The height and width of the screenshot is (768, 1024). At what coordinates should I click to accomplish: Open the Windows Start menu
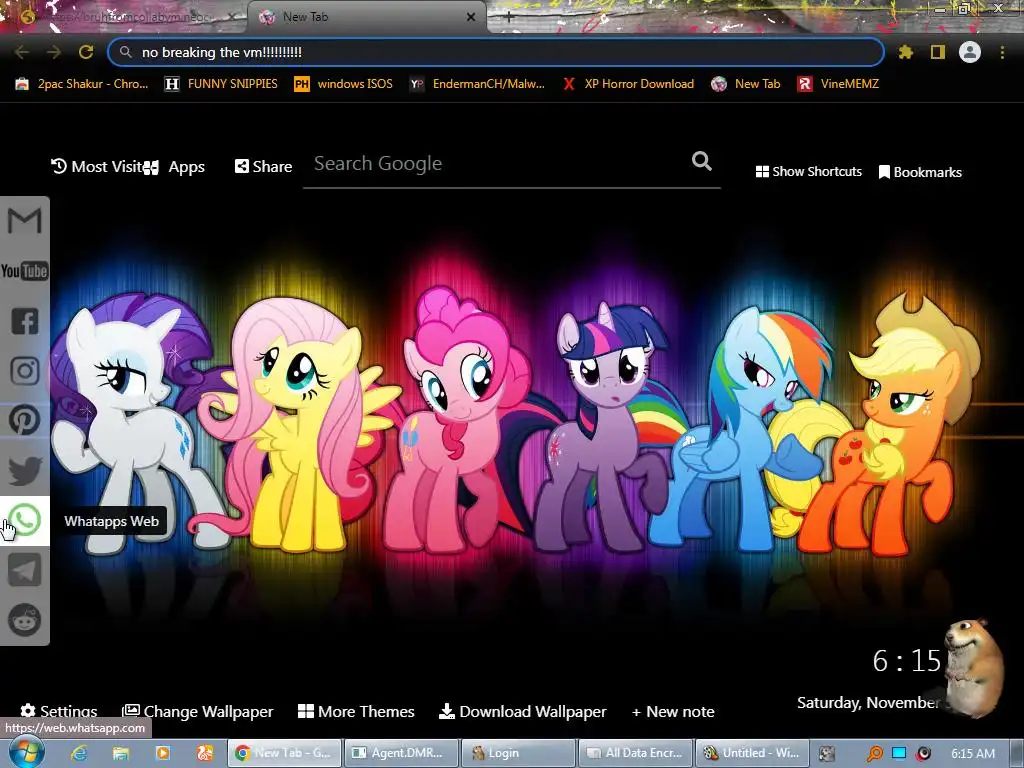pos(26,752)
